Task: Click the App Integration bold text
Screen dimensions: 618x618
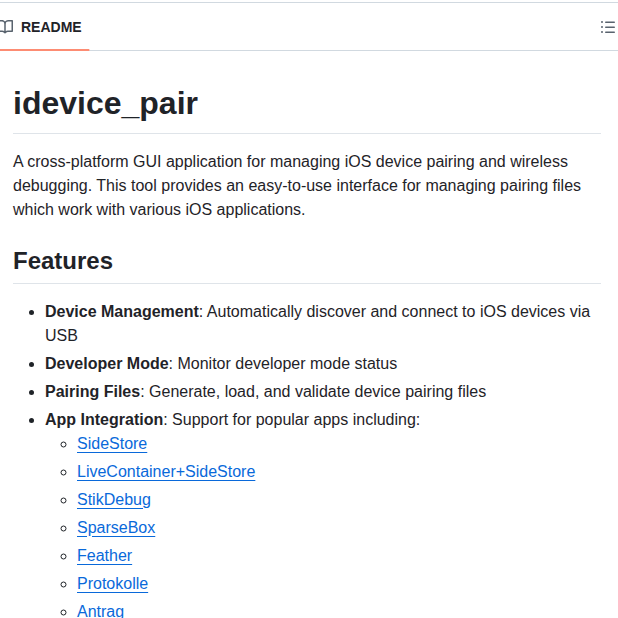Action: click(x=104, y=420)
